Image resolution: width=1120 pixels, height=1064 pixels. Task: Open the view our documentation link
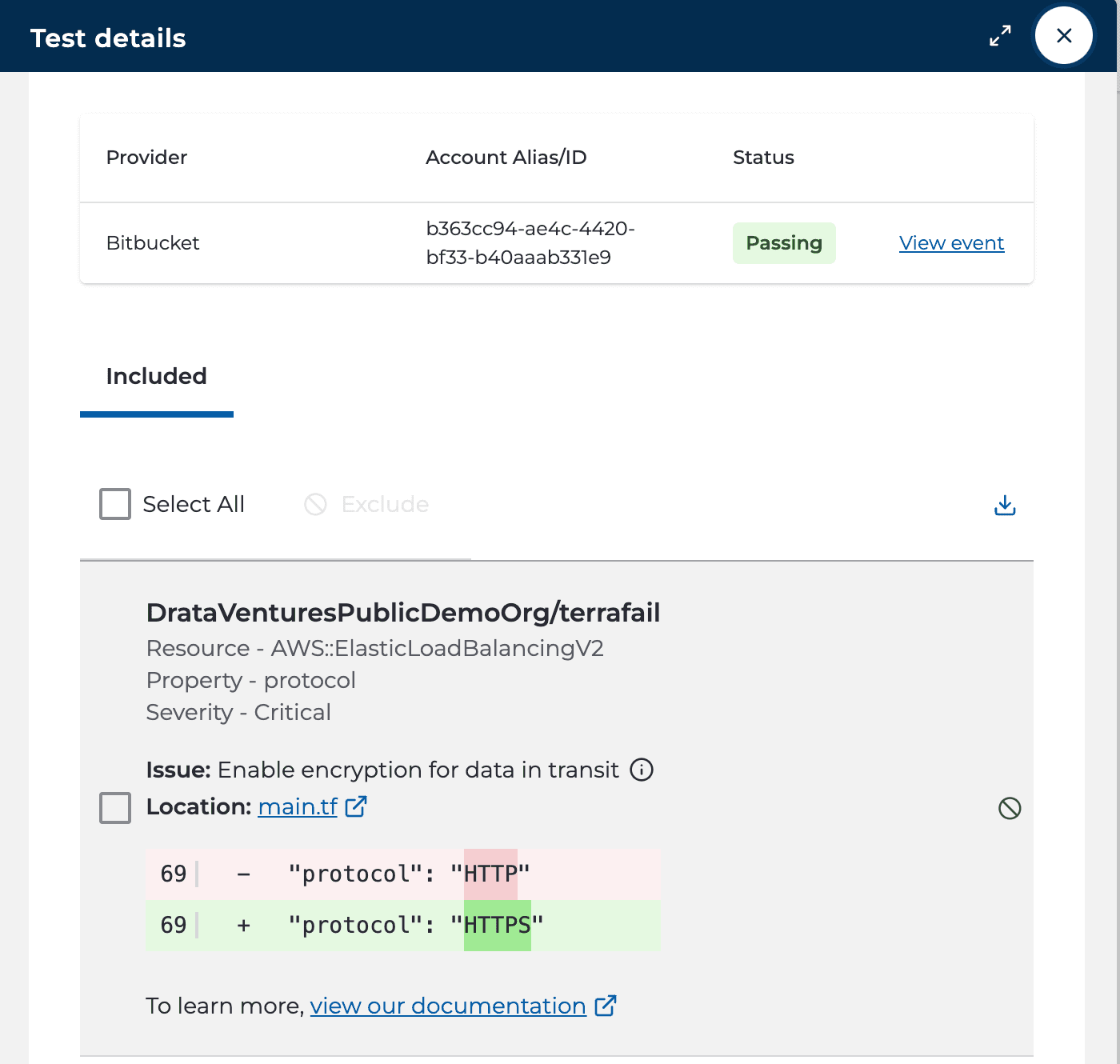click(x=447, y=1006)
